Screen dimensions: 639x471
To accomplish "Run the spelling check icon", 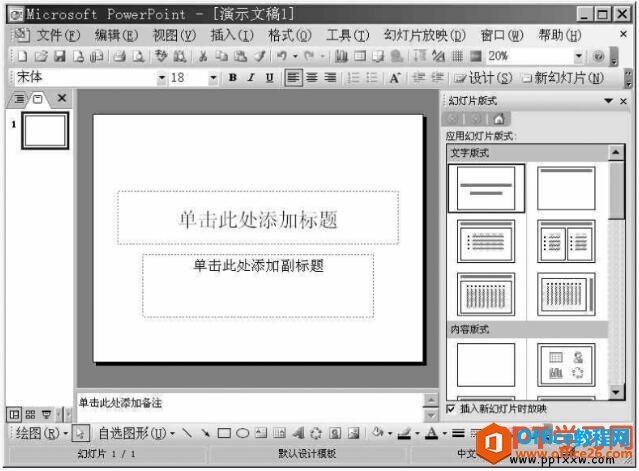I will point(161,56).
